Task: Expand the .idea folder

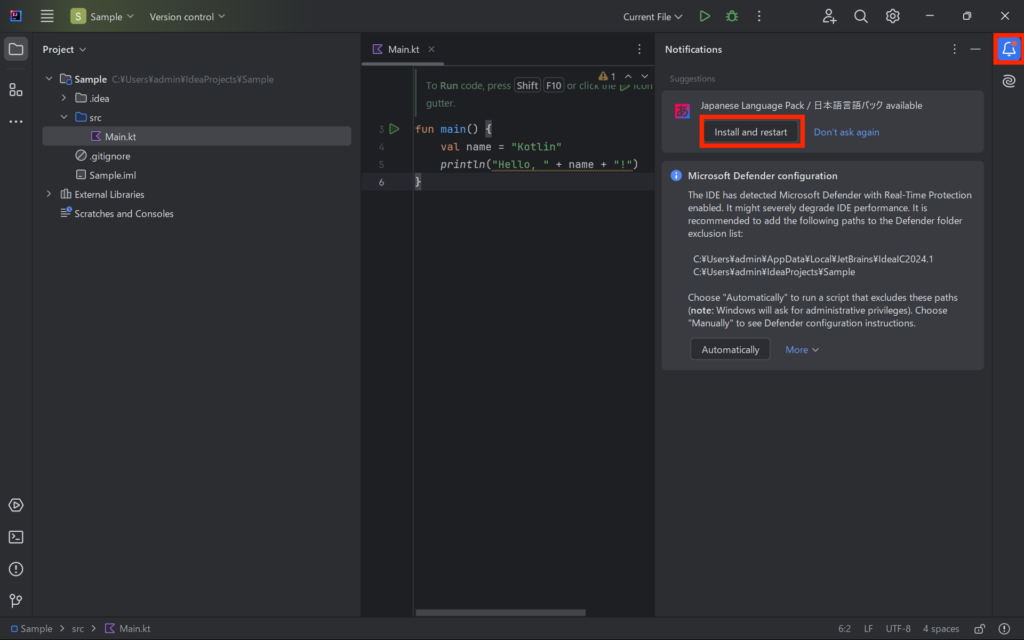Action: pyautogui.click(x=64, y=98)
